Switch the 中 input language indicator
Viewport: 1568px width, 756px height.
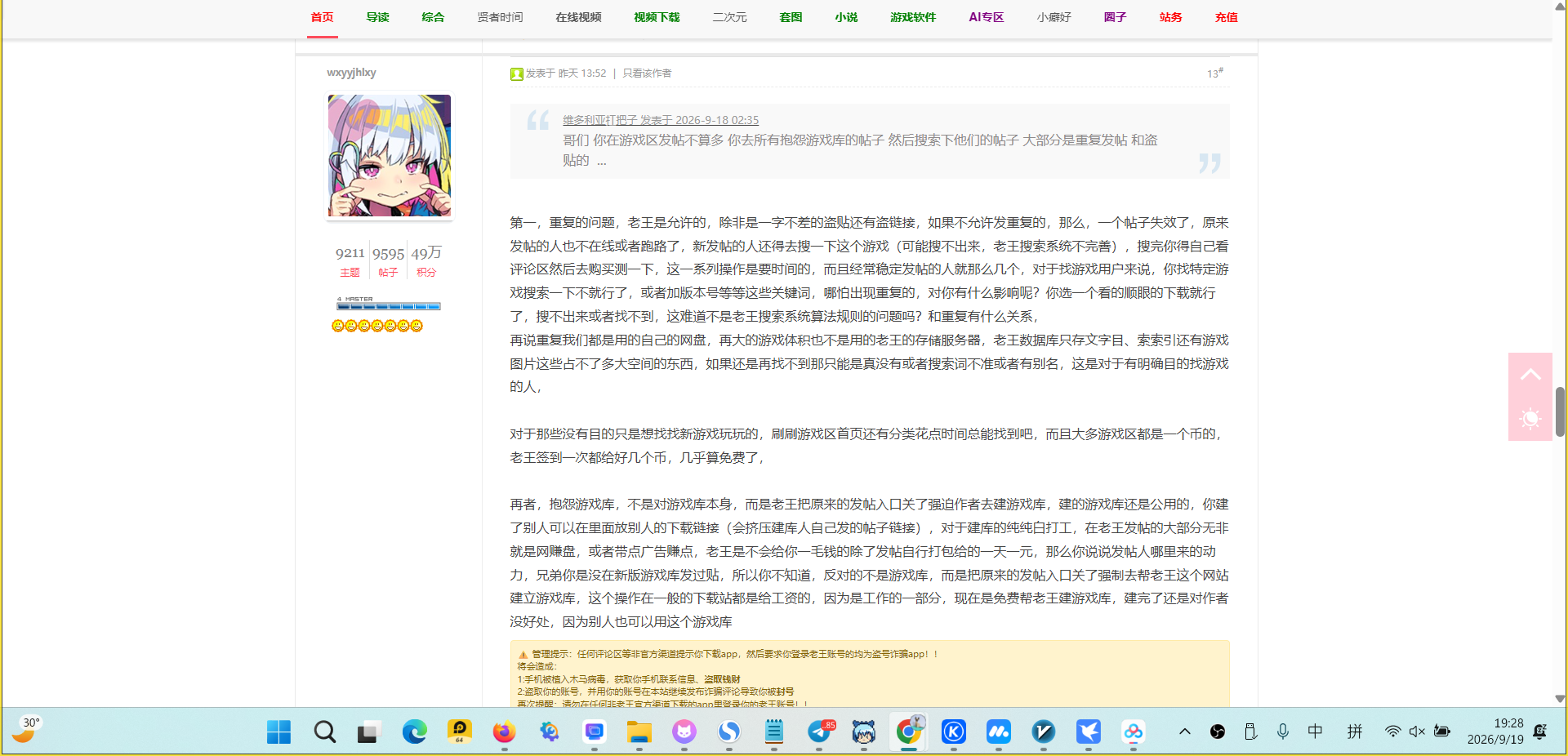[x=1315, y=732]
